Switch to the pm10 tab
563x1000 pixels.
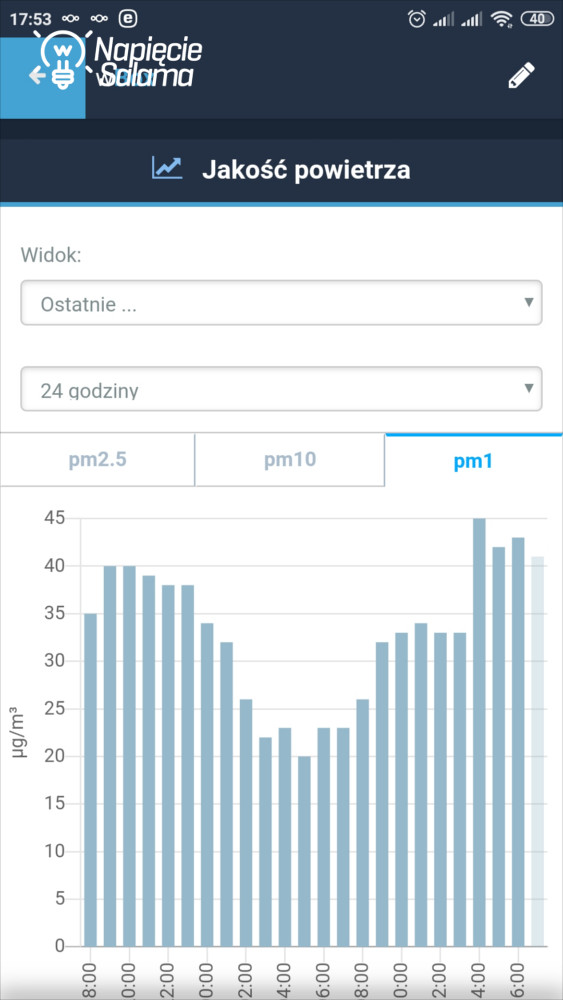pos(289,460)
